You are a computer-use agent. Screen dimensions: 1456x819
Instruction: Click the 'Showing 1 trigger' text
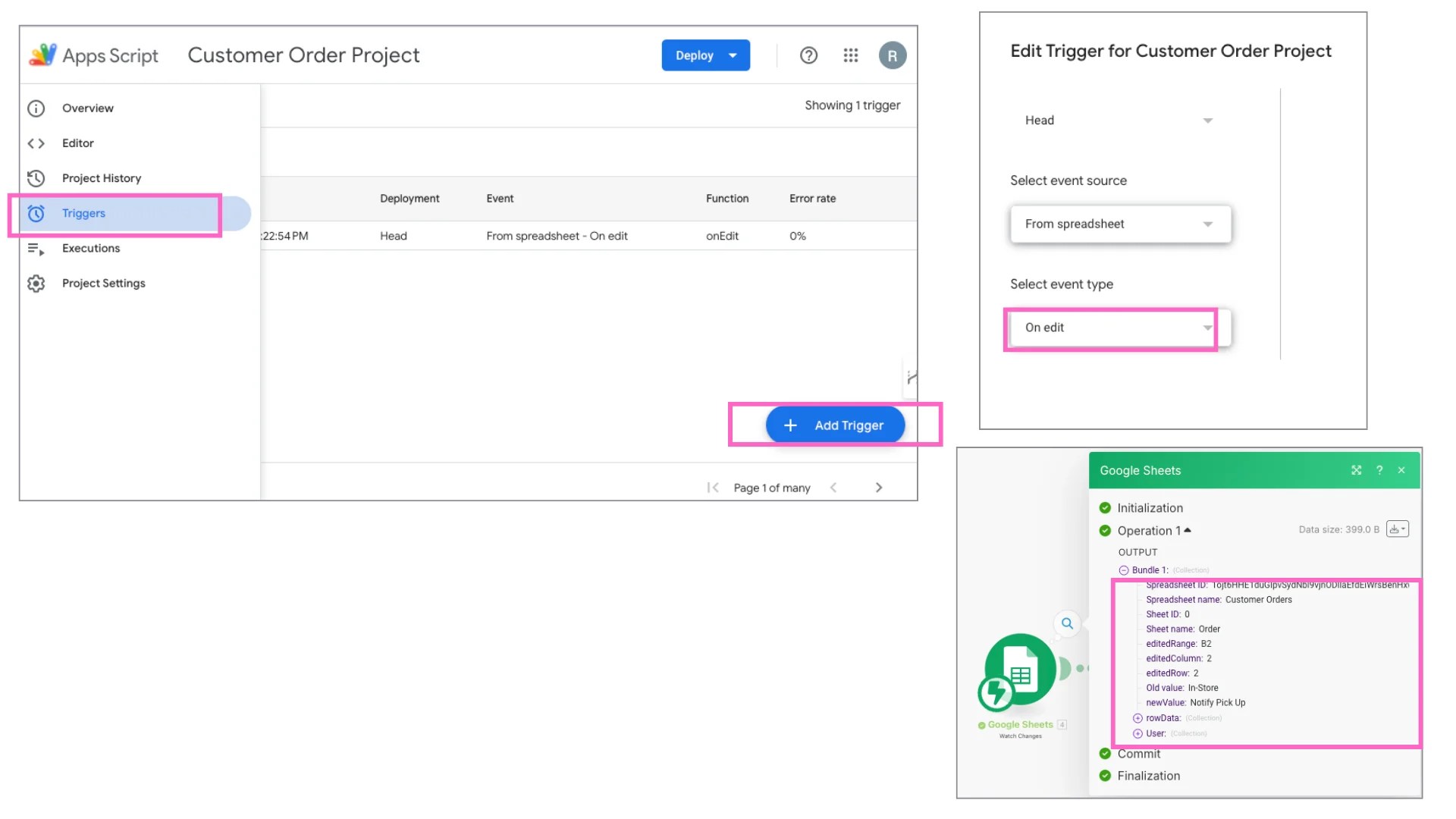pyautogui.click(x=852, y=105)
